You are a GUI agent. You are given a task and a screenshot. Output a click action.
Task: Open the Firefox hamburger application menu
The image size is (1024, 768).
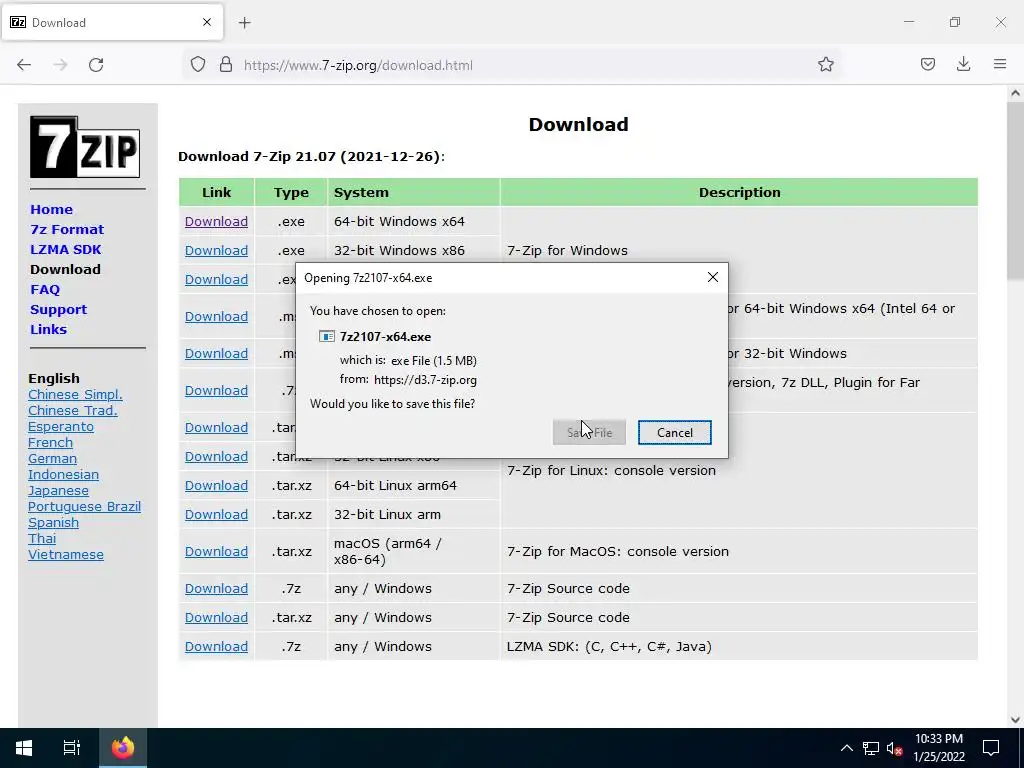click(x=1000, y=65)
